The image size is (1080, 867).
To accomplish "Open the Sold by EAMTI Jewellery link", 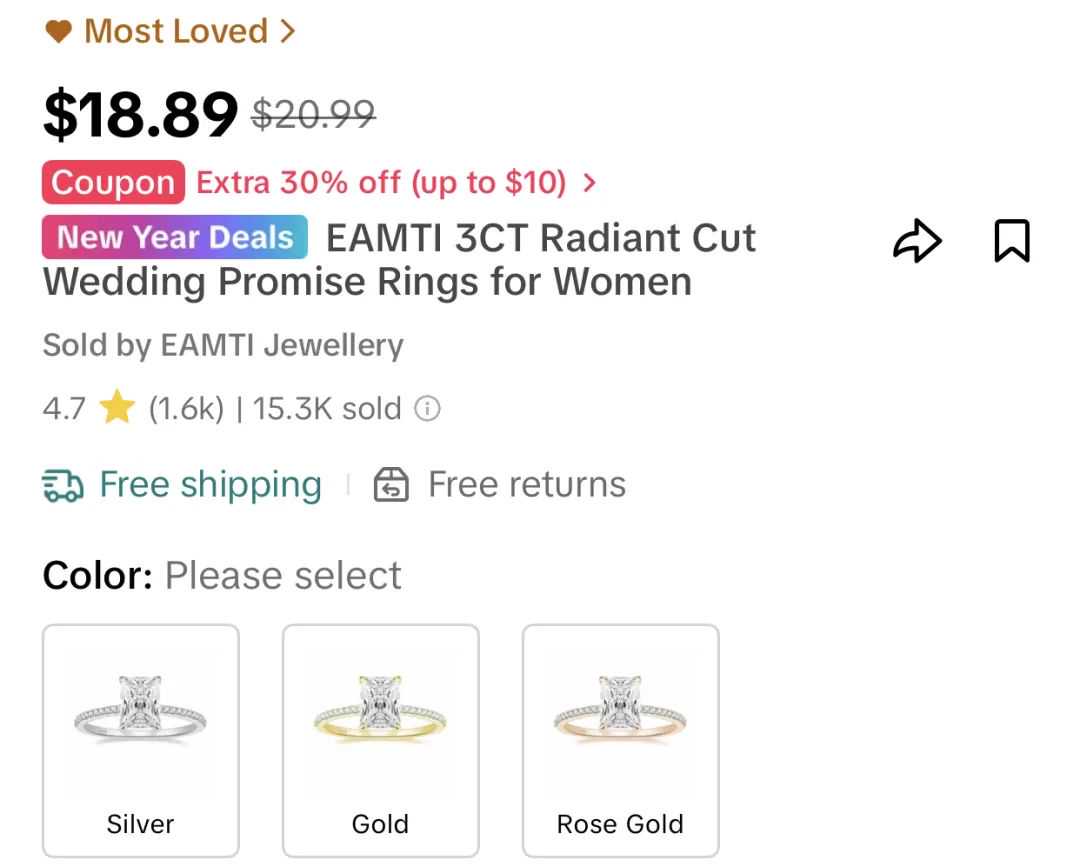I will click(x=222, y=345).
